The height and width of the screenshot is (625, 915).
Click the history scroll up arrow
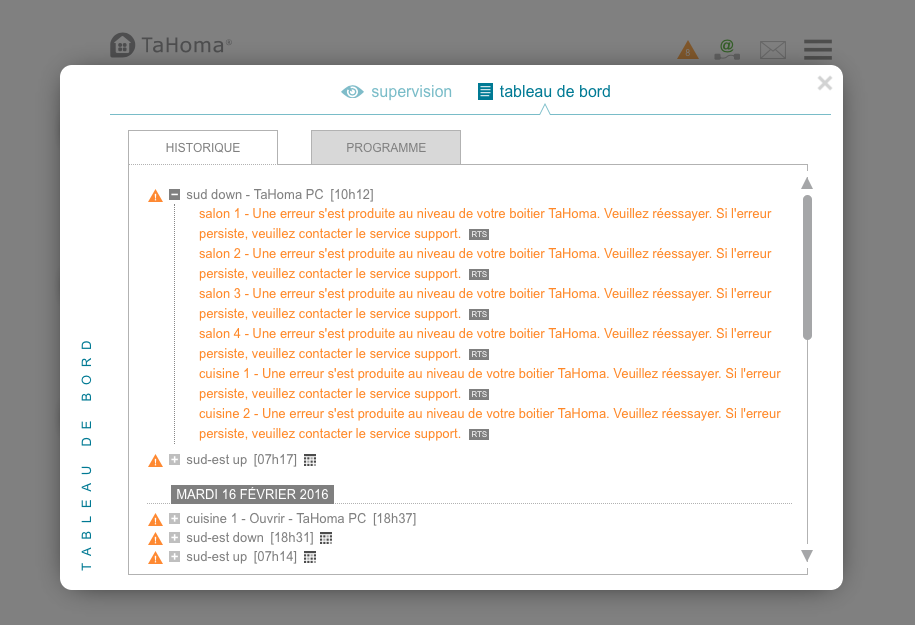tap(807, 183)
